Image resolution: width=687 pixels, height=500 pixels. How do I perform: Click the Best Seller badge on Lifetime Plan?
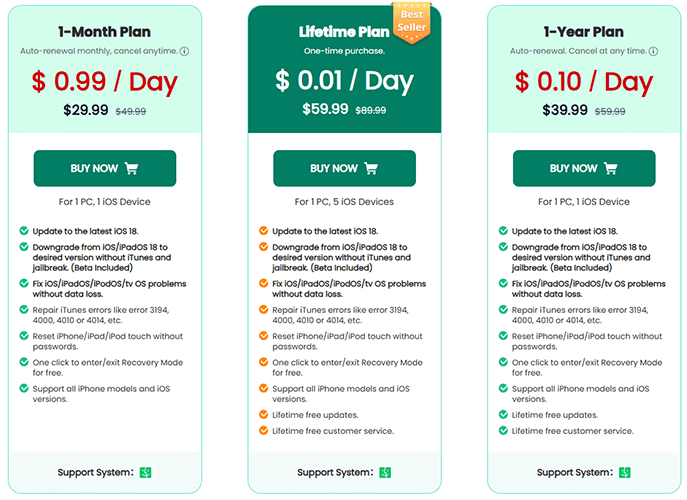pyautogui.click(x=411, y=22)
